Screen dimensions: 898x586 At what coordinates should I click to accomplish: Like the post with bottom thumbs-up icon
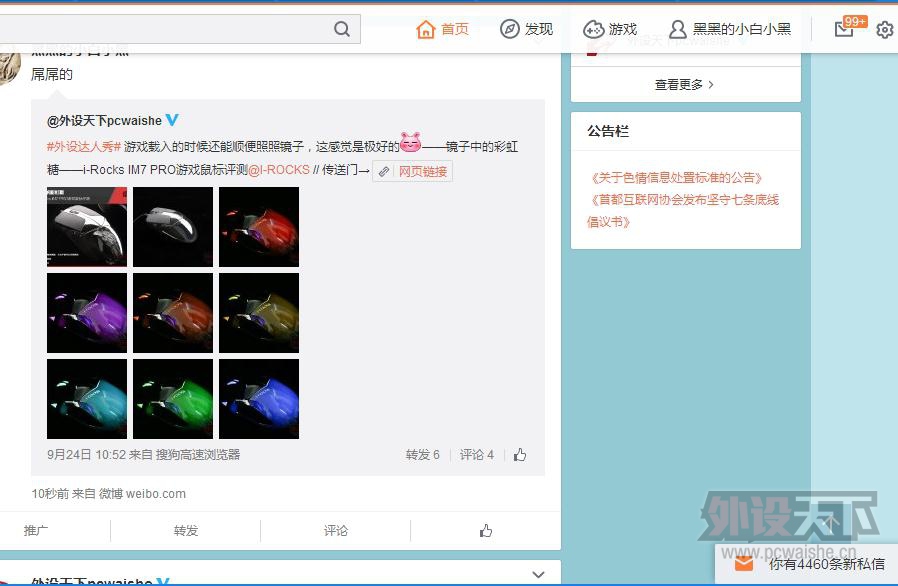point(486,531)
